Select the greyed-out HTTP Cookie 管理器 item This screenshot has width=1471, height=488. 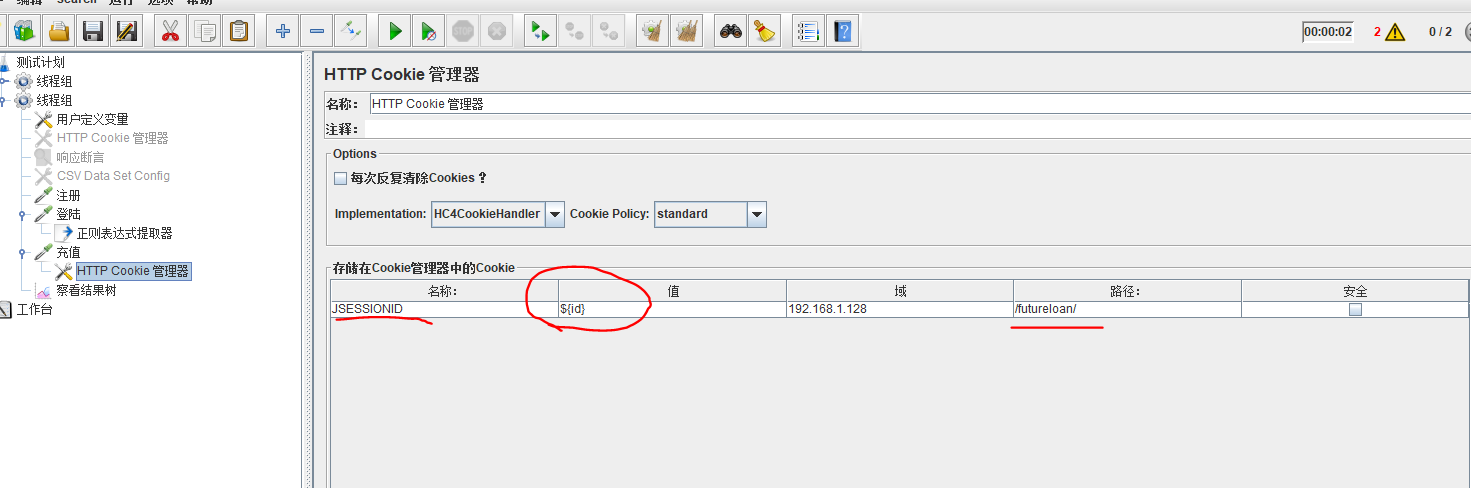[112, 138]
